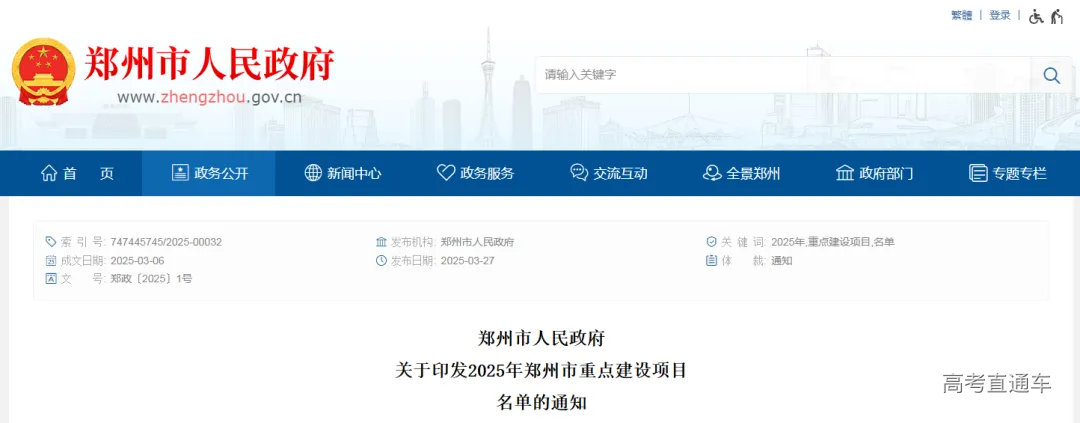Click the 郑州市人民政府 site title

tap(209, 64)
